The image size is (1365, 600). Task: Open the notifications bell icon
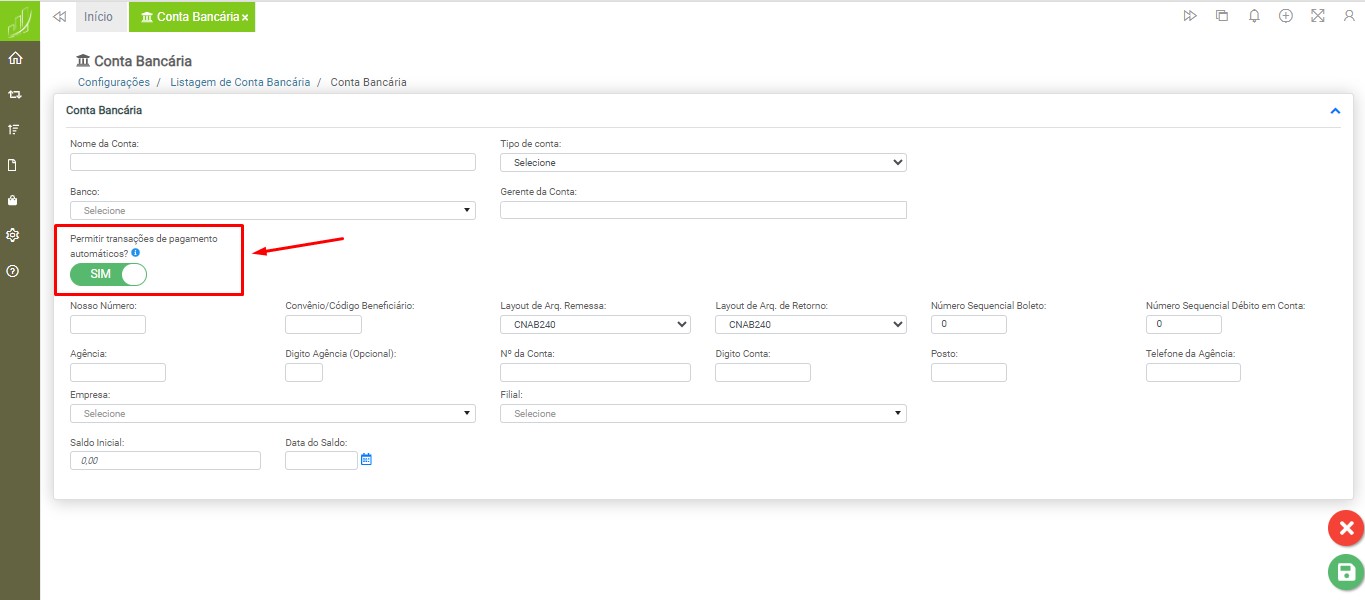coord(1254,16)
